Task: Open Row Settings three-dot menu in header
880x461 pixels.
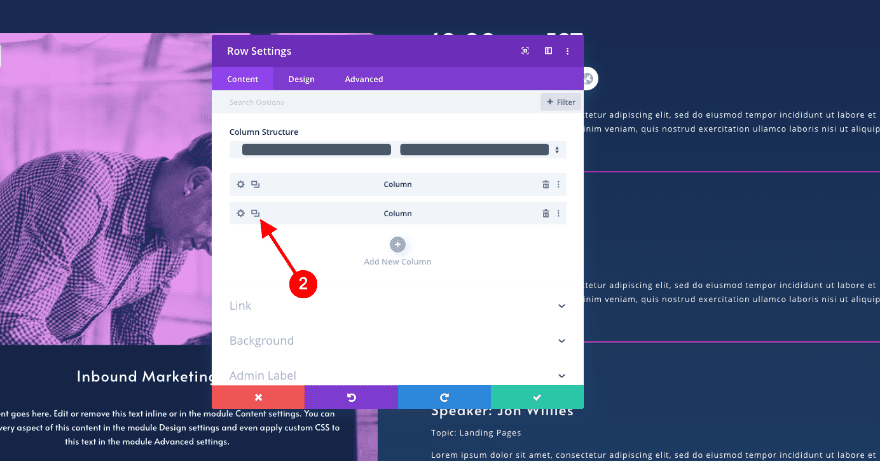Action: click(x=567, y=51)
